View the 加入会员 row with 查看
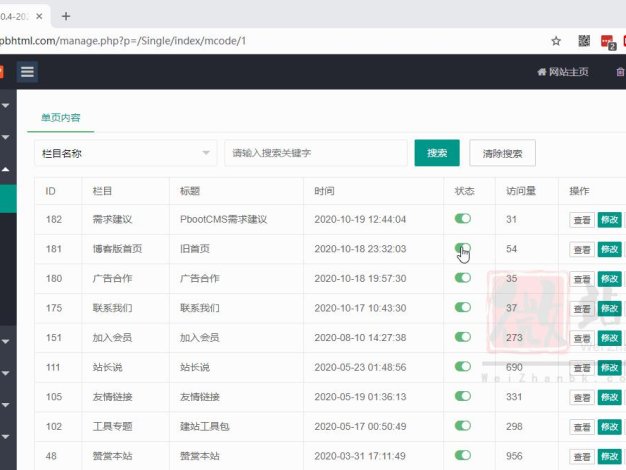The width and height of the screenshot is (626, 470). [x=582, y=338]
